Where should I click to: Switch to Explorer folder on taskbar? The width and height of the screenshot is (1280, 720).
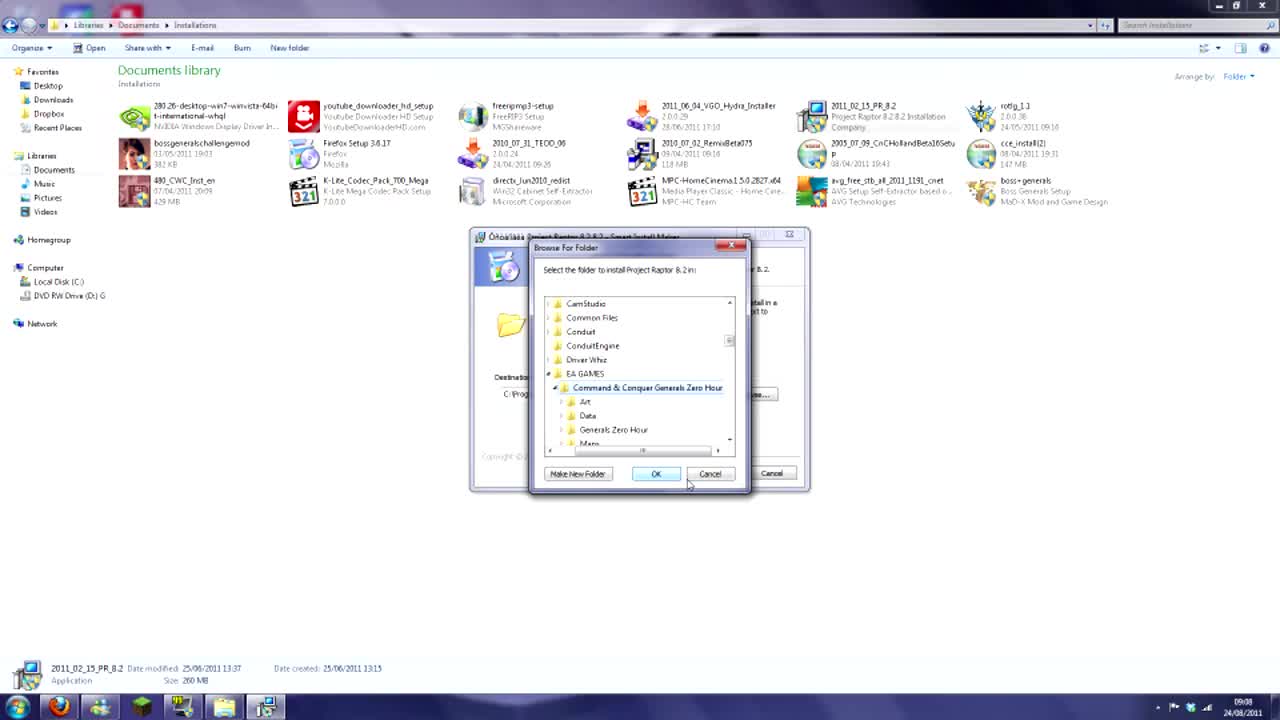[224, 707]
